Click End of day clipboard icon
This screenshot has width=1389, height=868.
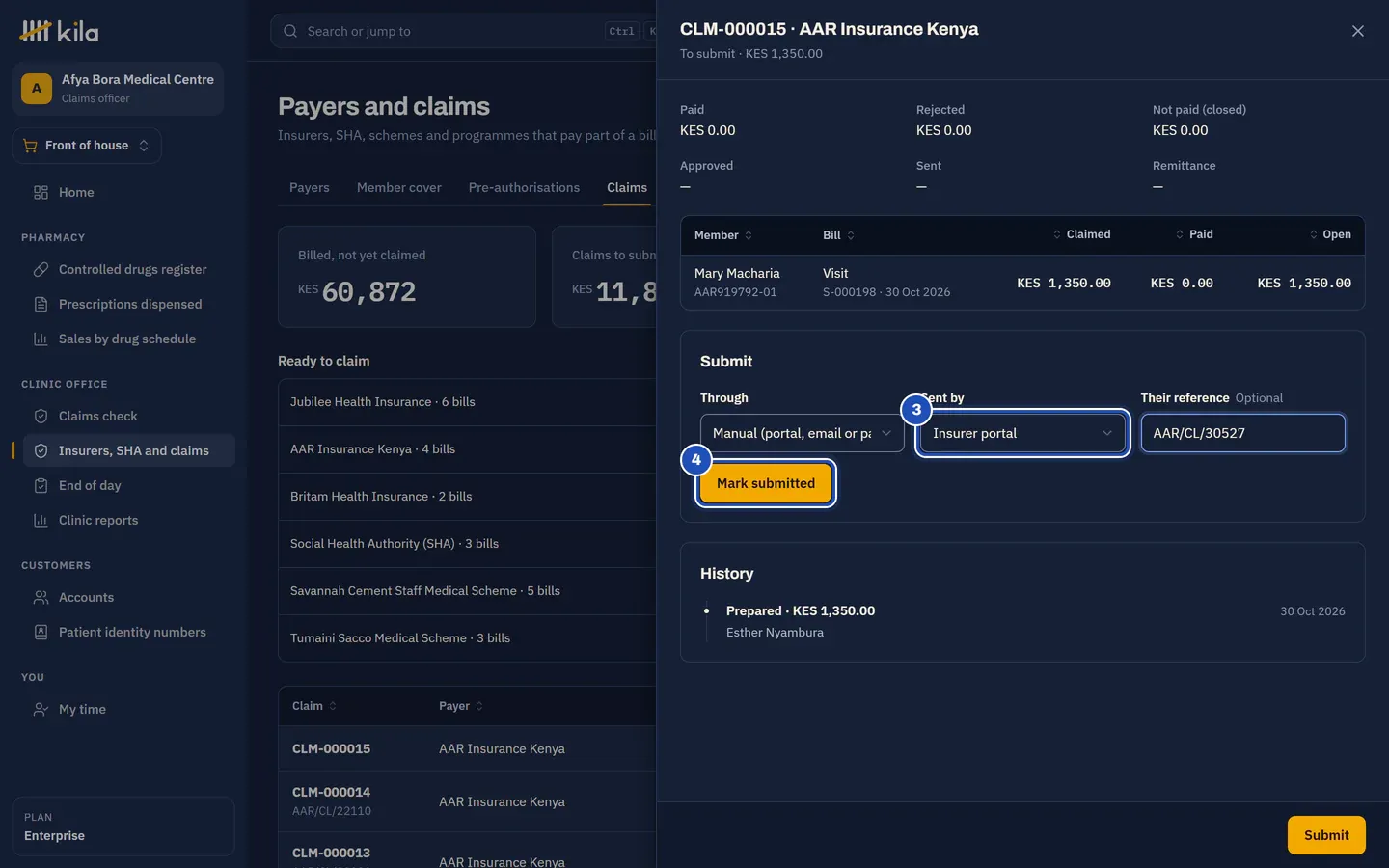click(x=41, y=485)
